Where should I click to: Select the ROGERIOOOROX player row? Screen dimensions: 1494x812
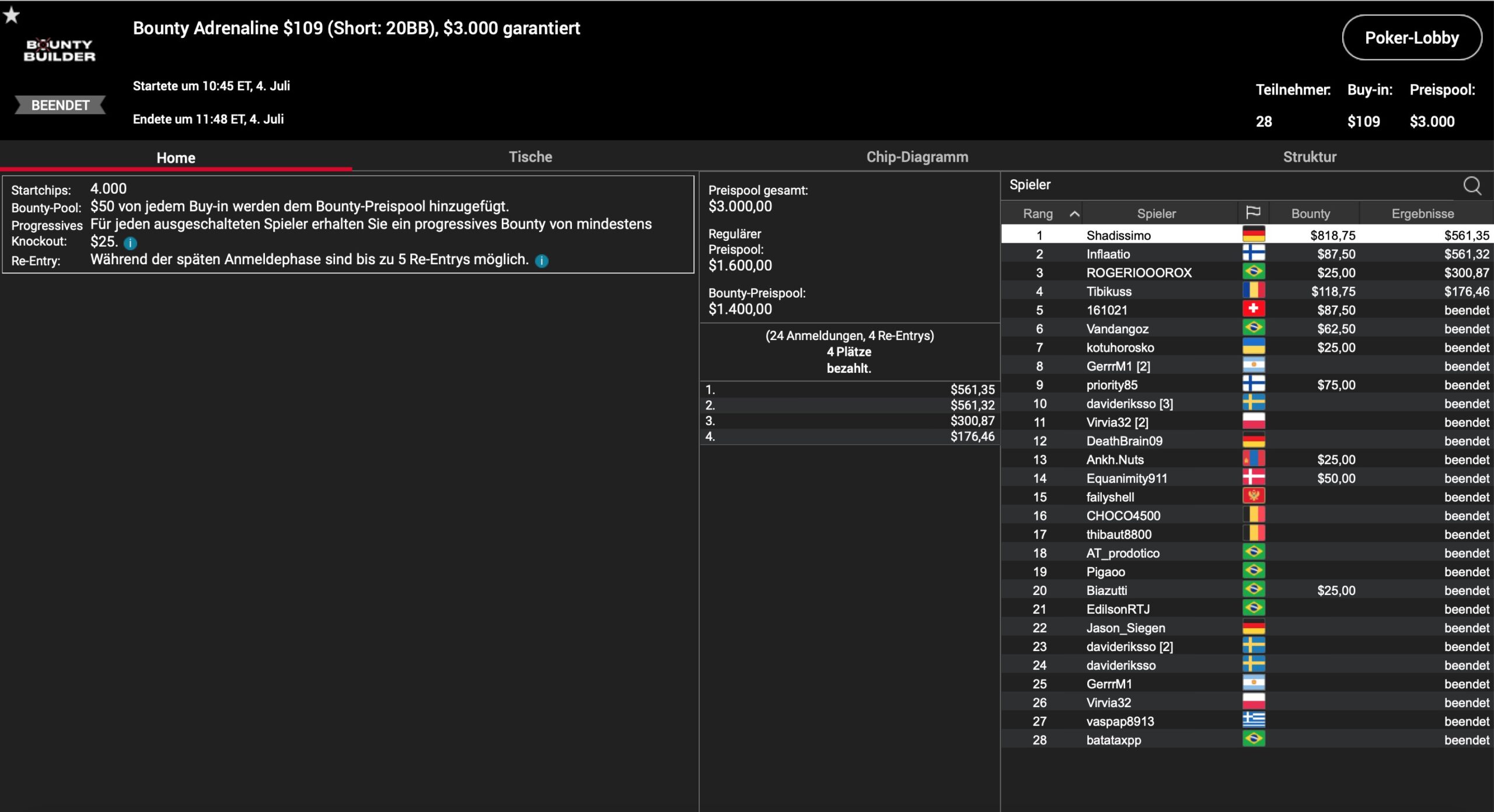(x=1138, y=272)
